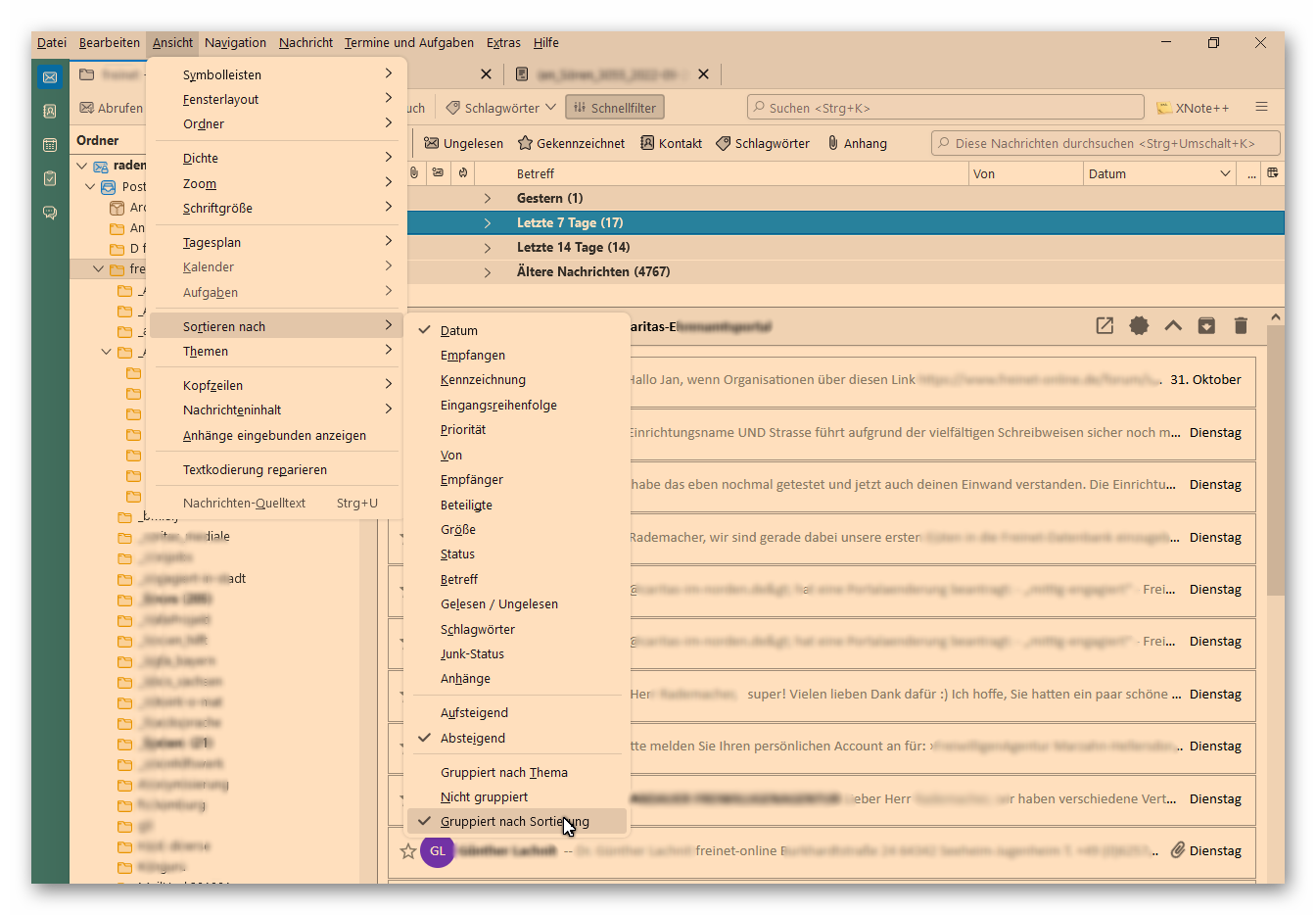
Task: Open the Nachricht menu
Action: click(305, 42)
